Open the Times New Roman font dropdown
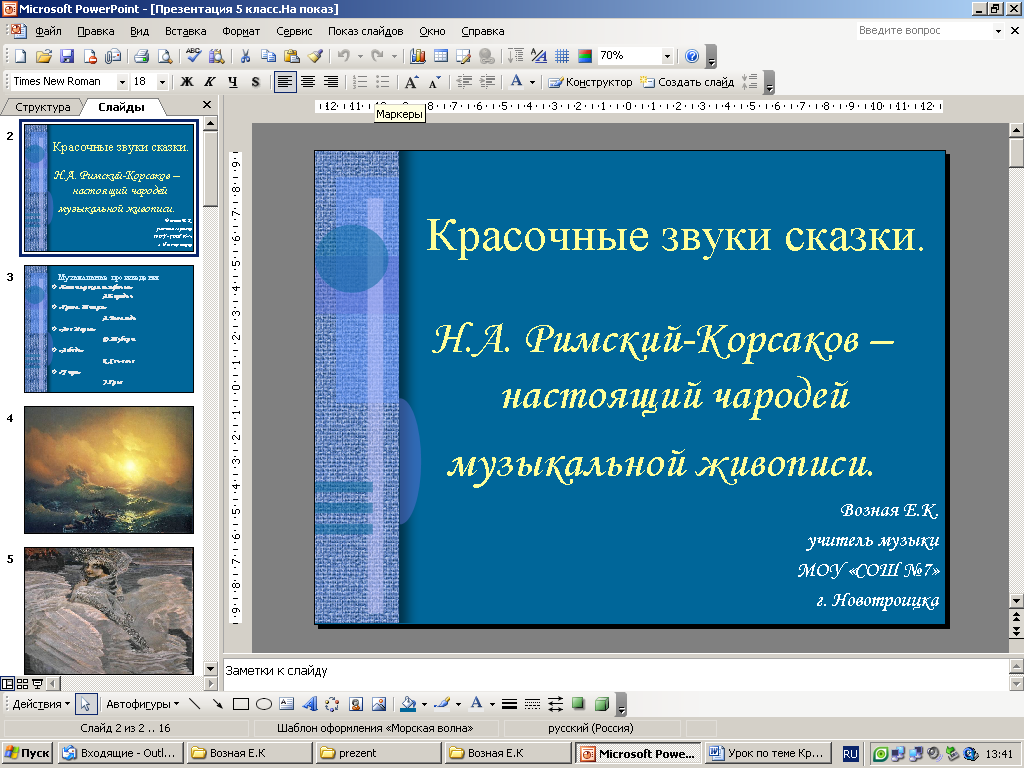1024x768 pixels. [x=122, y=82]
